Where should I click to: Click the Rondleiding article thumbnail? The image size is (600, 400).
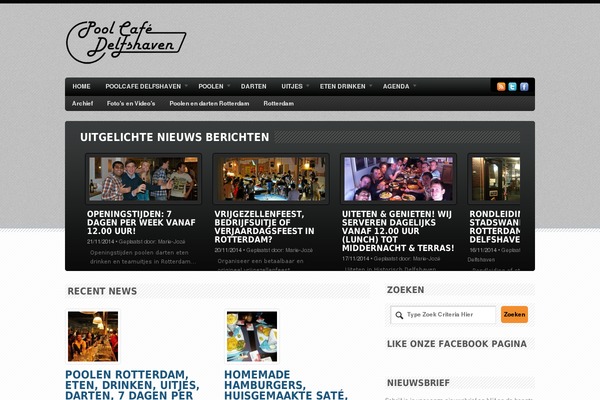point(494,179)
